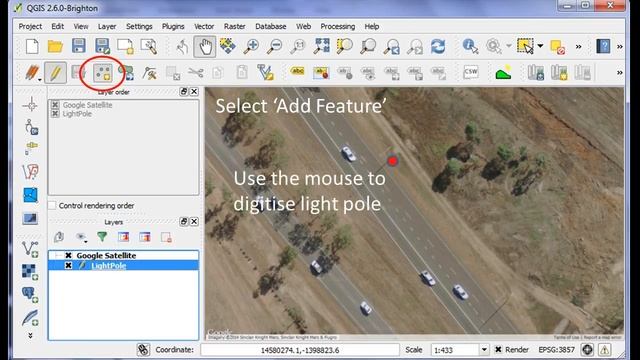Open project with the yellow folder icon
This screenshot has height=360, width=640.
(x=55, y=46)
